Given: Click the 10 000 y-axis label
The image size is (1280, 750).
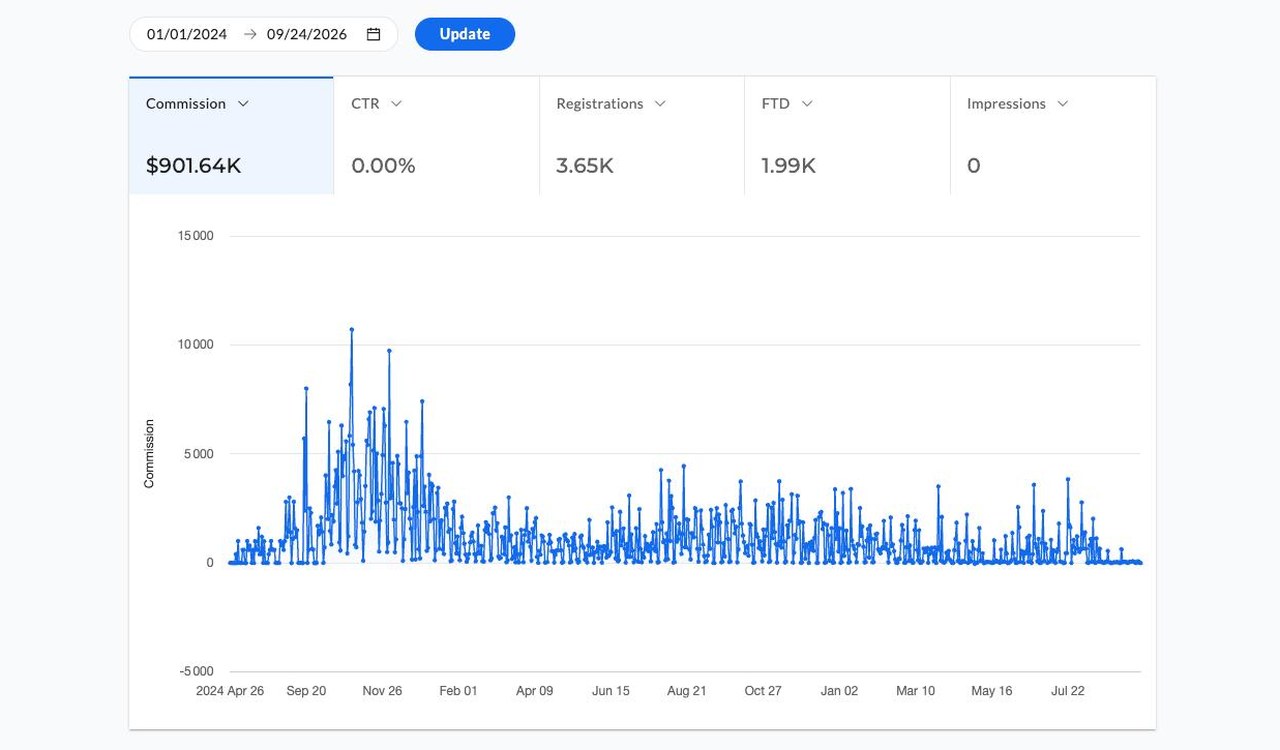Looking at the screenshot, I should point(195,345).
